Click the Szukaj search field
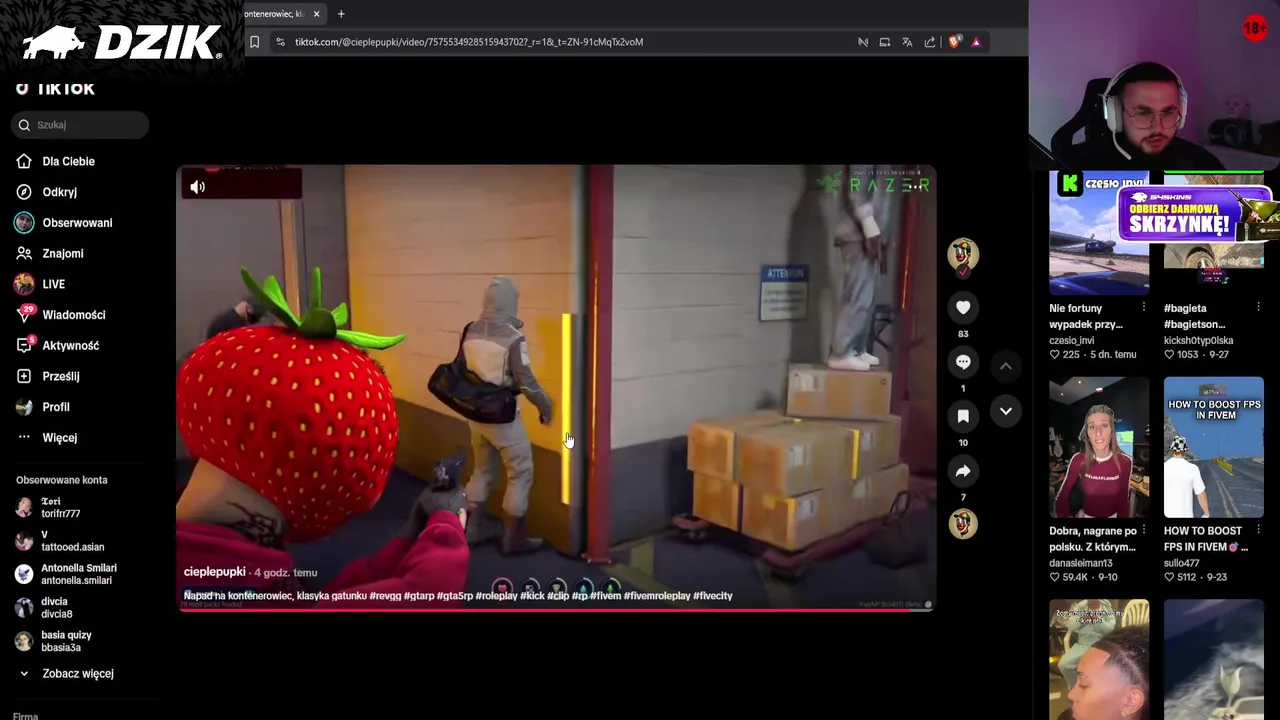This screenshot has width=1280, height=720. pos(81,125)
